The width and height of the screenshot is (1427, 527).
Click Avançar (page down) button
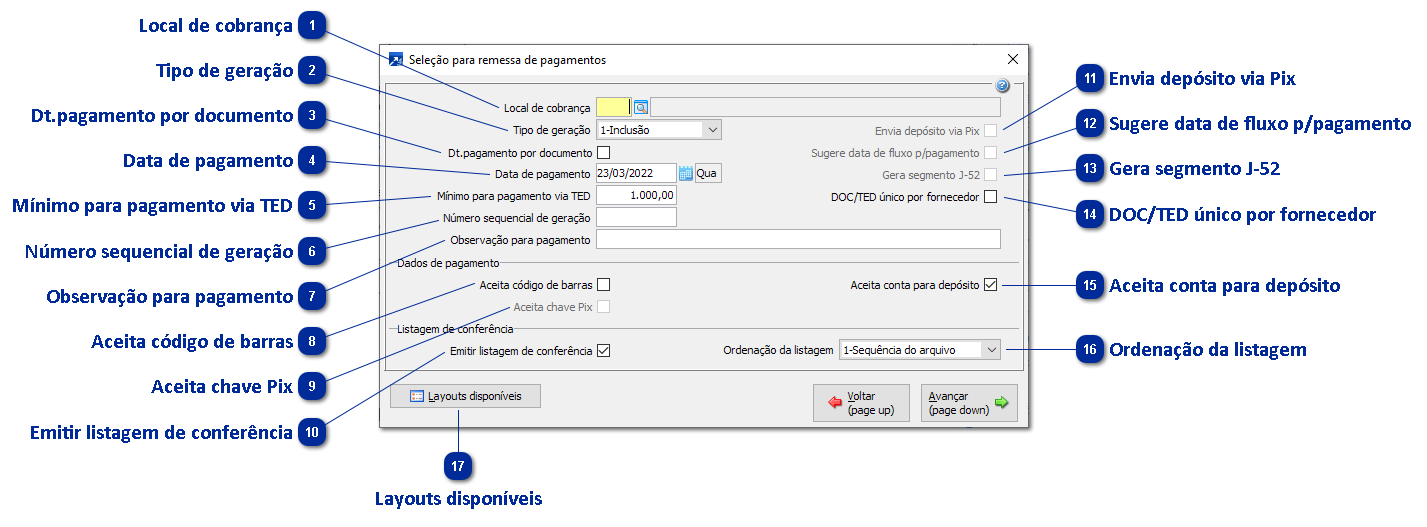(969, 403)
